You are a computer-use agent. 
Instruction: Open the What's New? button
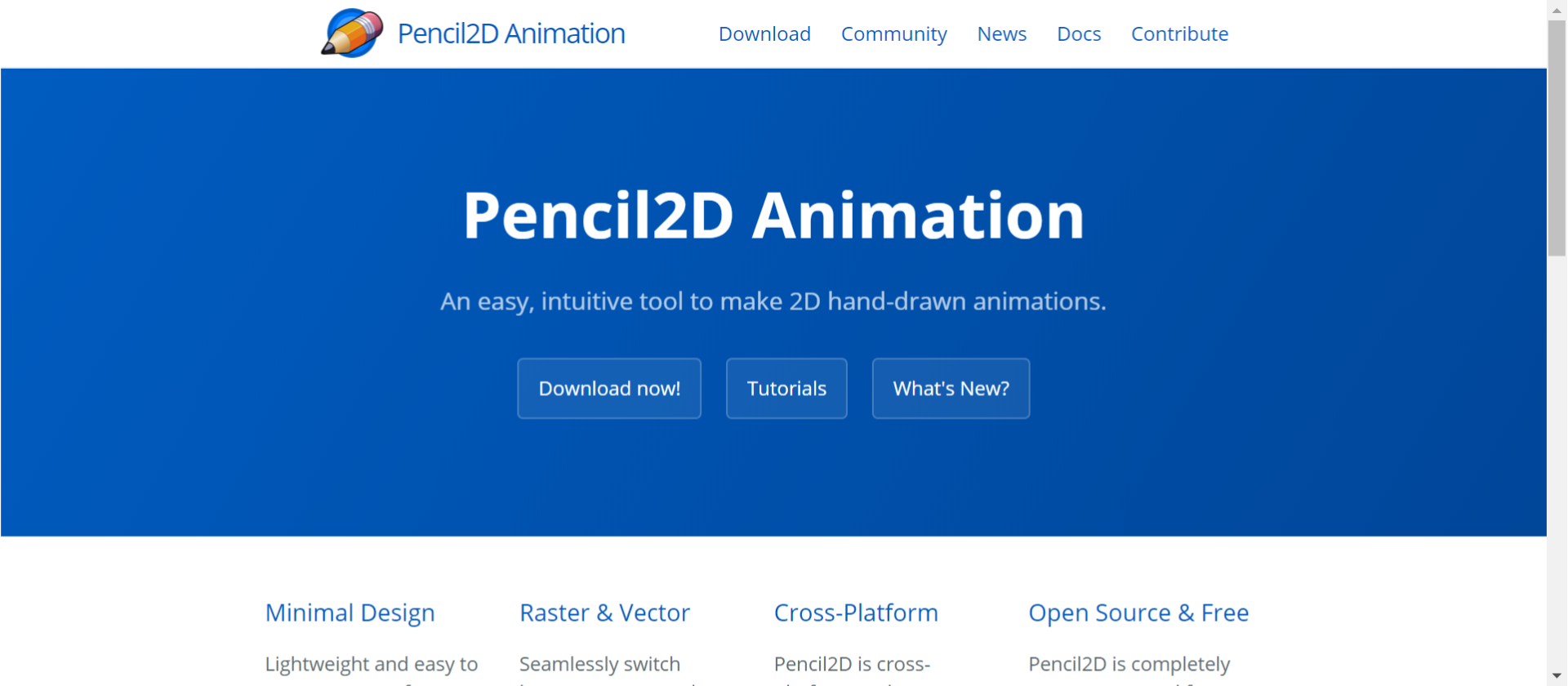click(950, 389)
